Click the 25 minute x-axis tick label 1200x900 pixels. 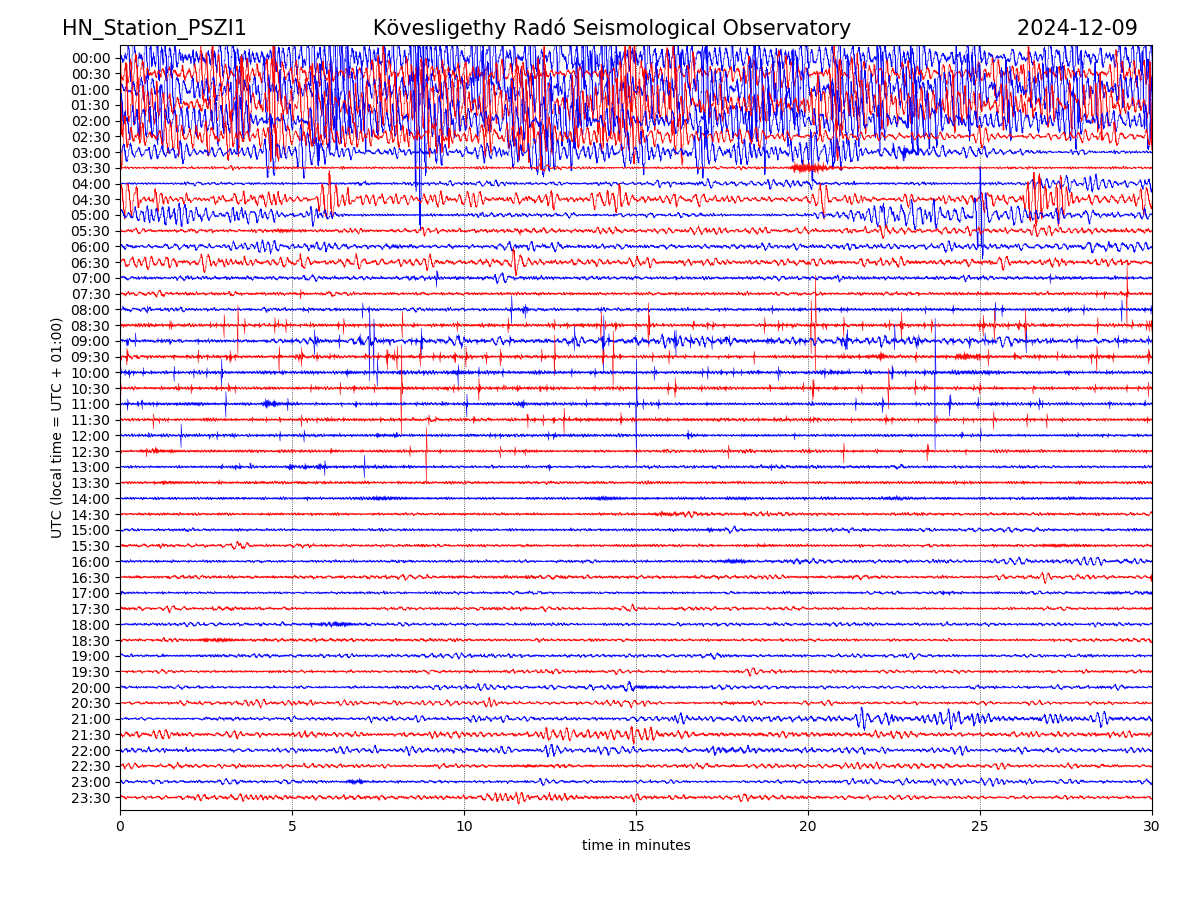tap(980, 827)
